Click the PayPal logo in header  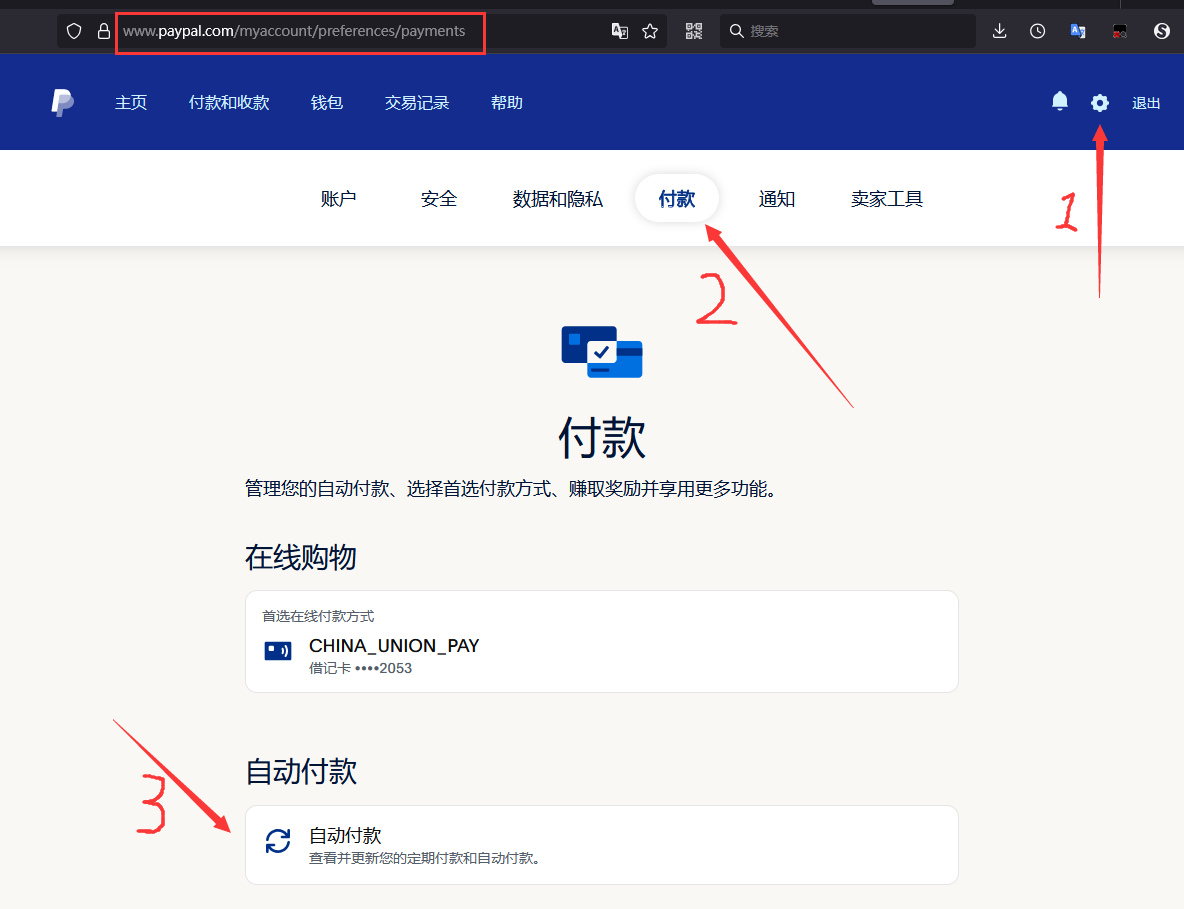click(x=62, y=103)
